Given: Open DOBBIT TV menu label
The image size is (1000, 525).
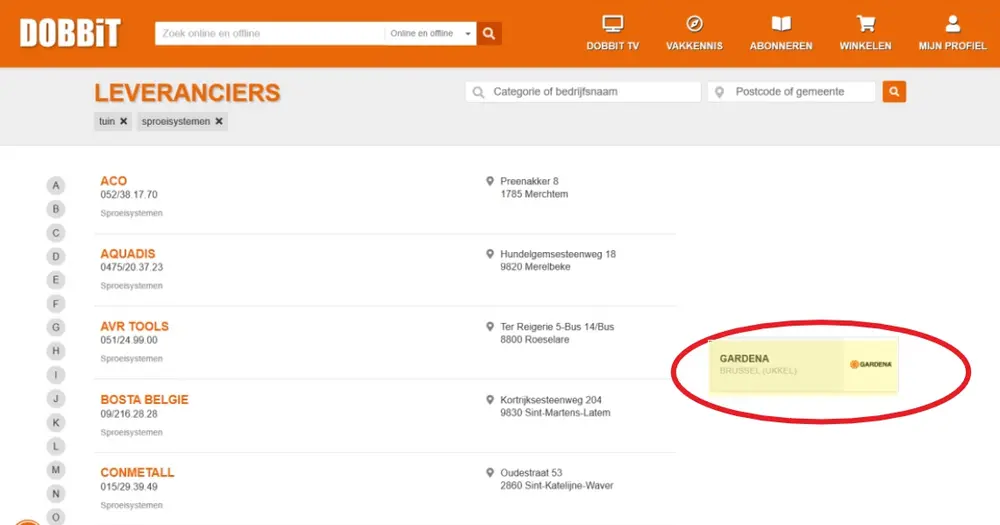Looking at the screenshot, I should tap(613, 46).
